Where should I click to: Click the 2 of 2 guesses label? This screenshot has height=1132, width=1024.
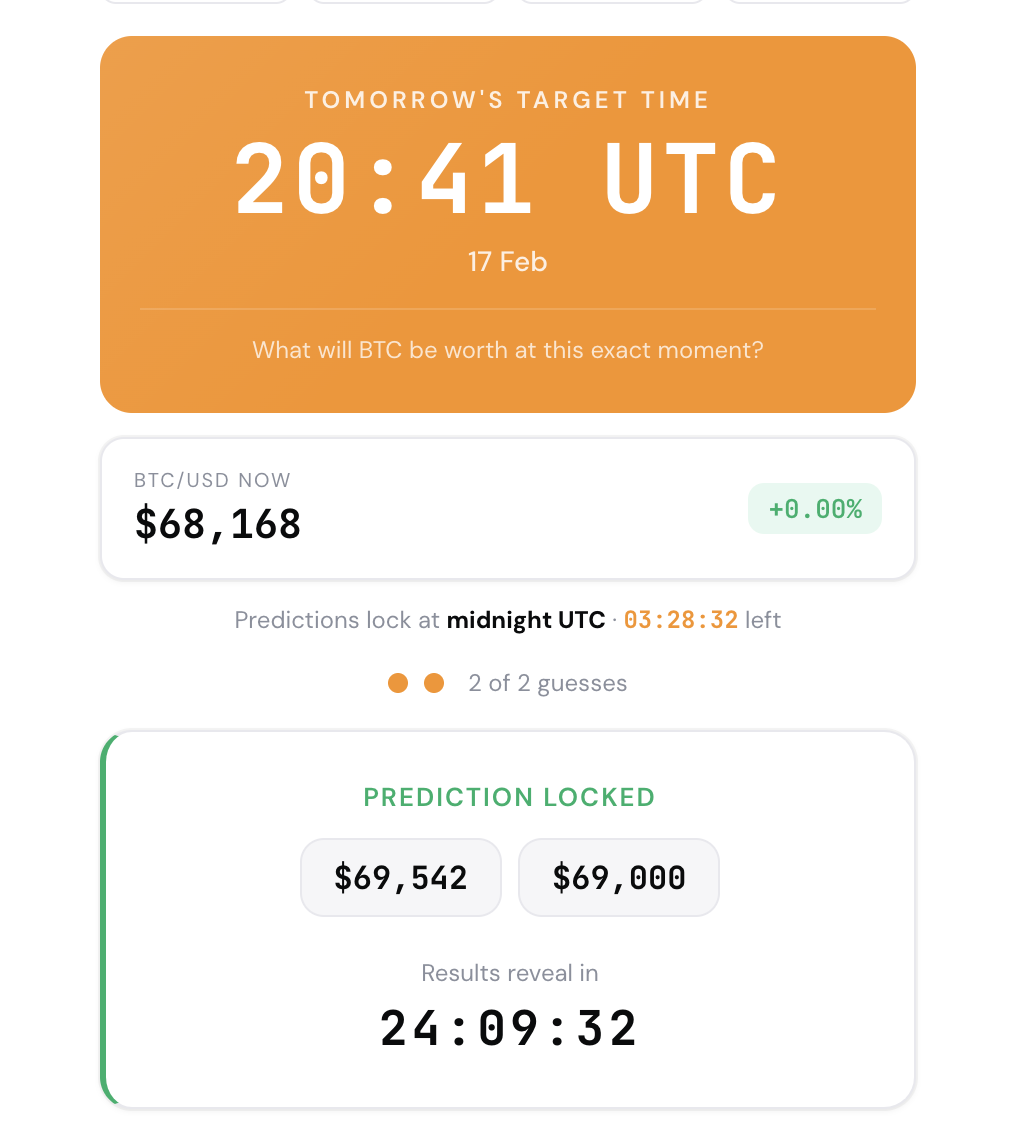point(547,683)
